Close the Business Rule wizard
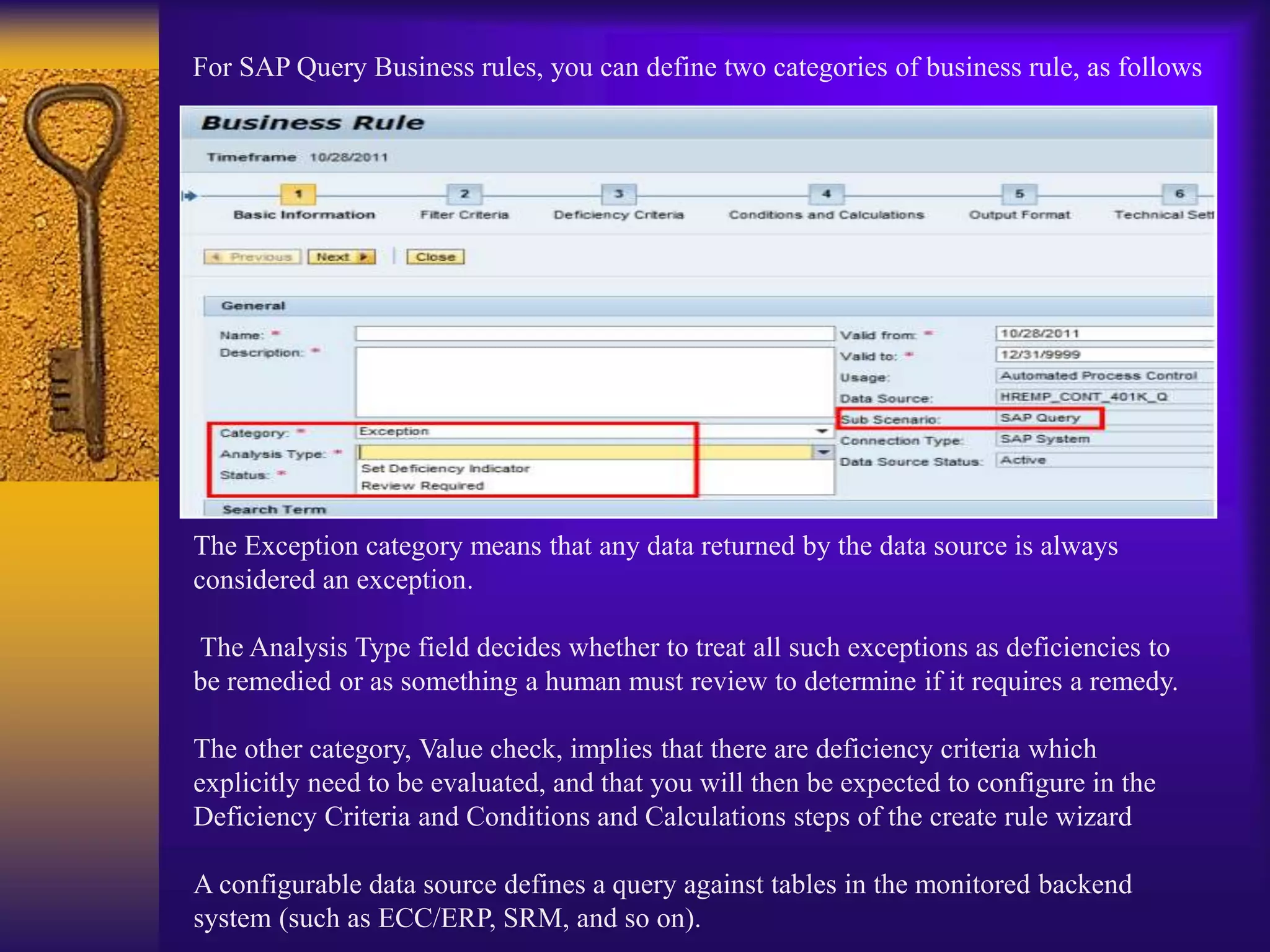This screenshot has height=952, width=1270. click(x=435, y=257)
